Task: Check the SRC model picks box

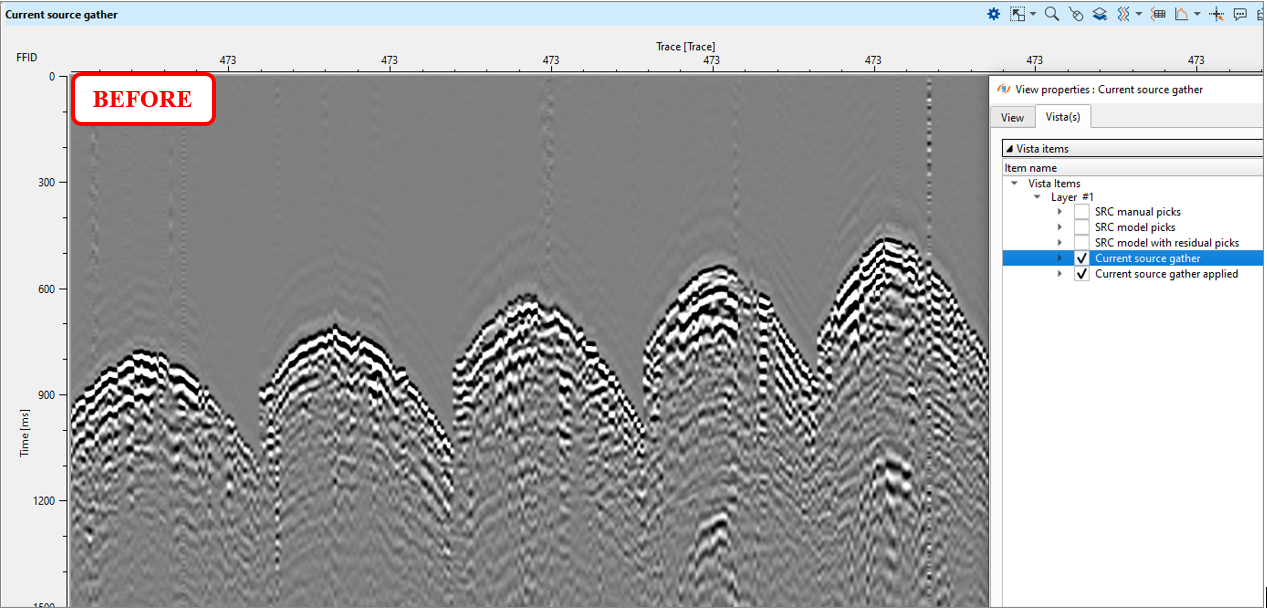Action: tap(1082, 227)
